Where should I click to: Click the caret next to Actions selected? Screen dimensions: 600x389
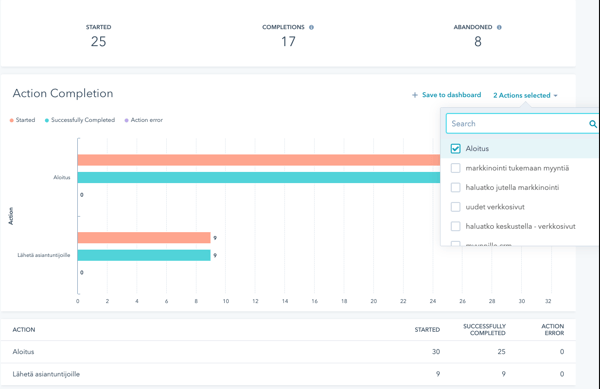coord(555,96)
